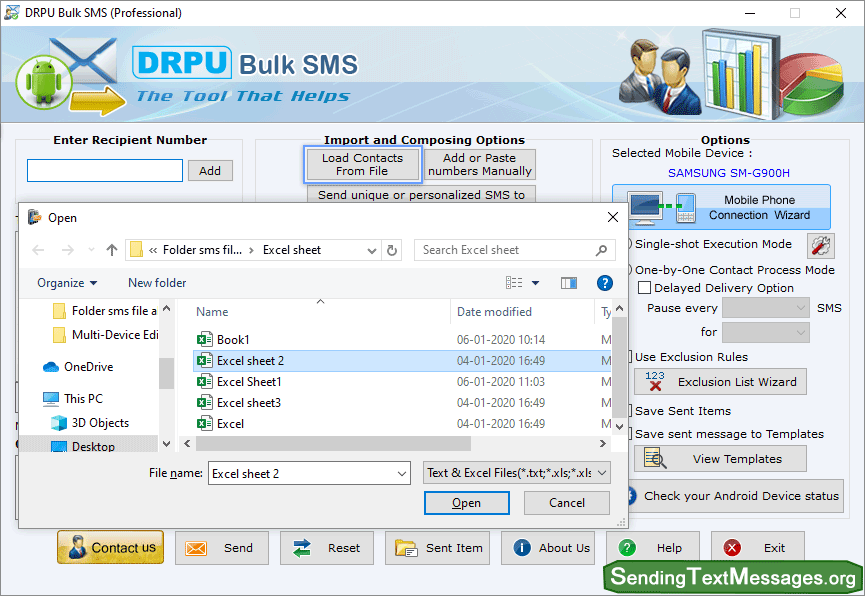This screenshot has width=865, height=596.
Task: Click the Name column header
Action: pyautogui.click(x=212, y=312)
